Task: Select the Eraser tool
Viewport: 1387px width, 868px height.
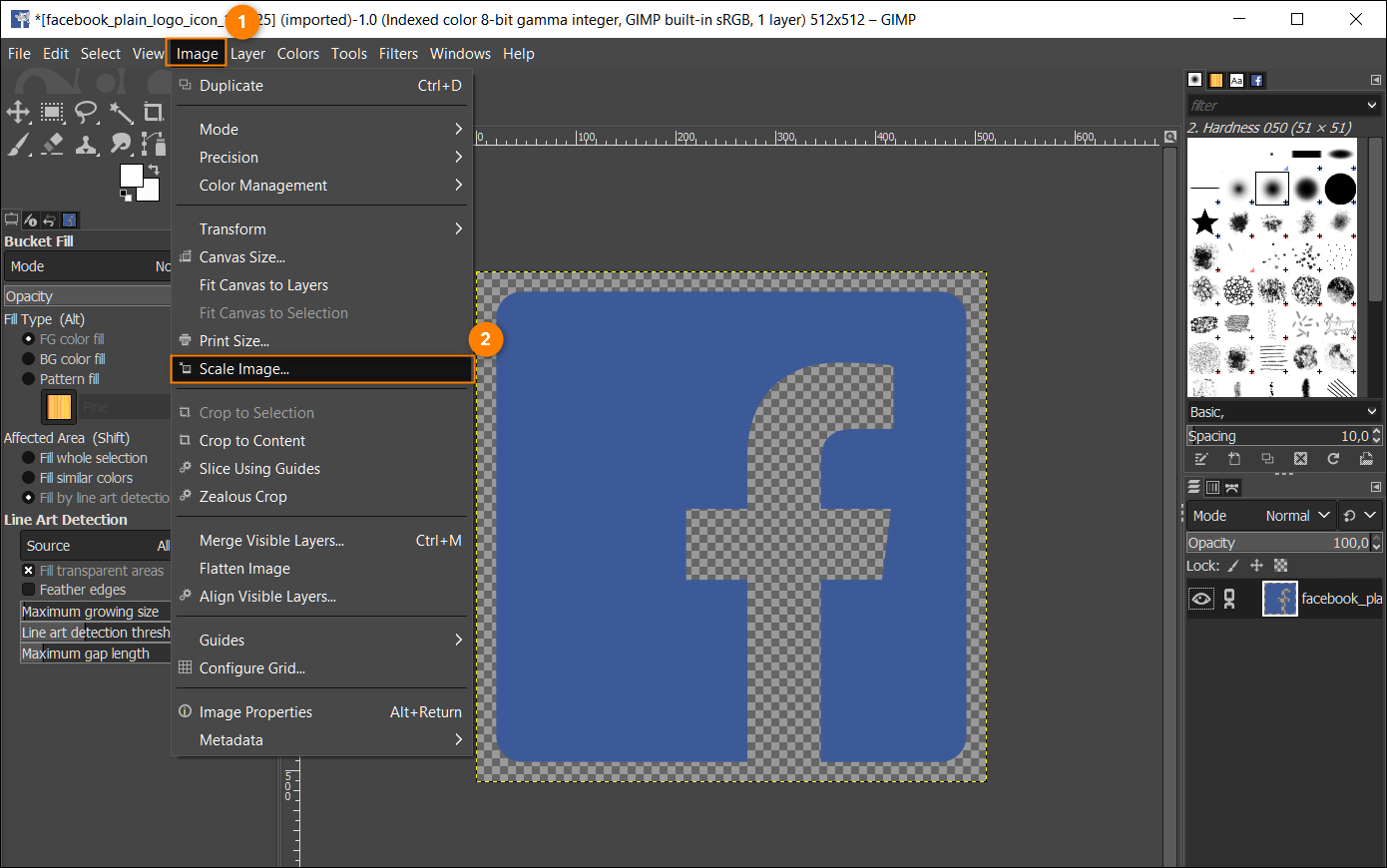Action: click(x=52, y=145)
